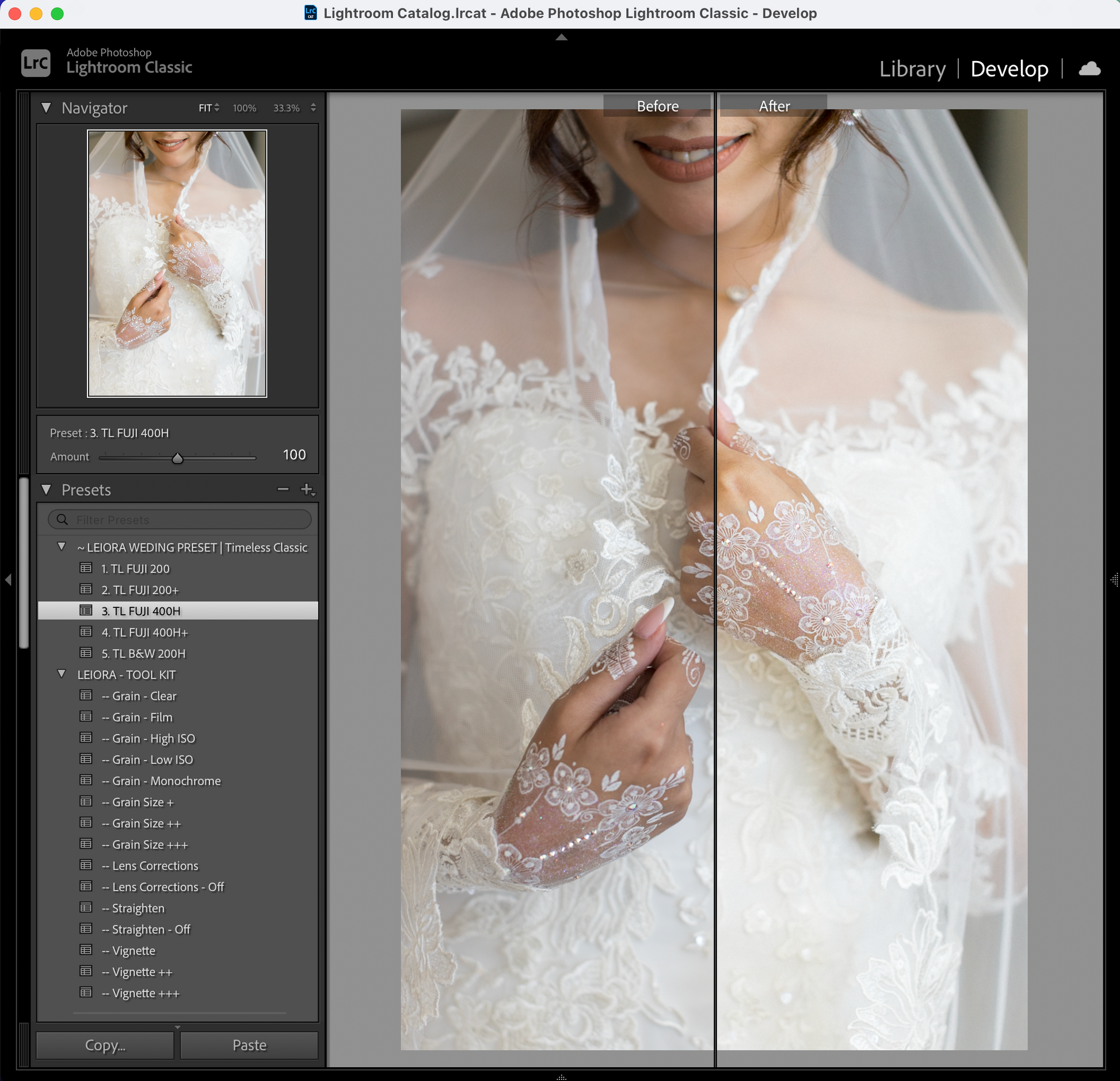1120x1081 pixels.
Task: Click the Paste button
Action: pyautogui.click(x=249, y=1045)
